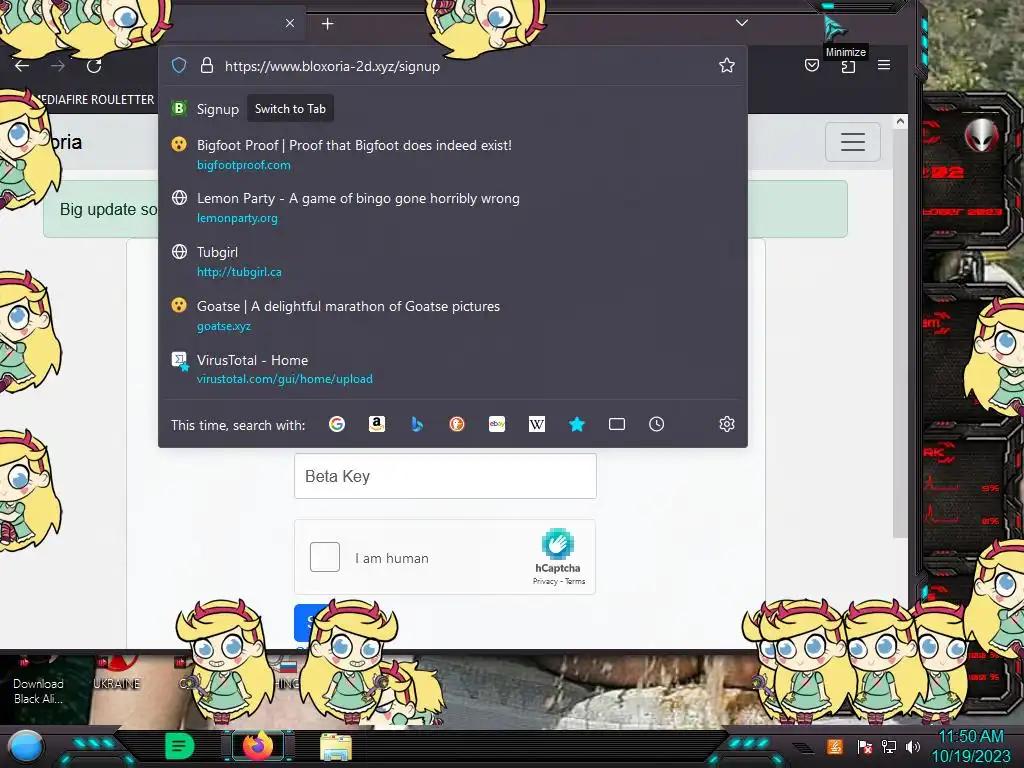
Task: Open search settings gear in dropdown
Action: (x=727, y=424)
